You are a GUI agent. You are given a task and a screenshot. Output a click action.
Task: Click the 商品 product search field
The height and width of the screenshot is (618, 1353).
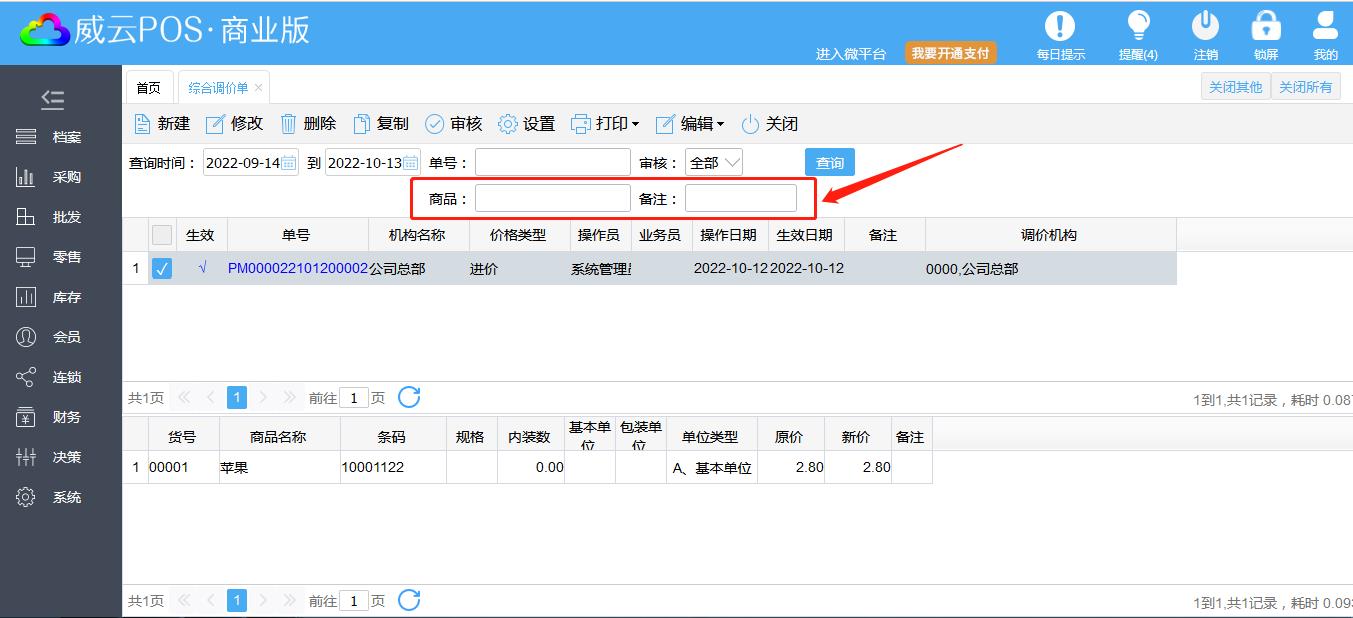552,199
